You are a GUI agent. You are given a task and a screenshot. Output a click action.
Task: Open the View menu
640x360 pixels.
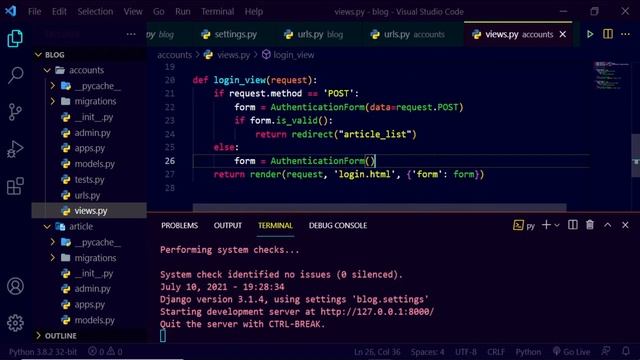point(133,11)
